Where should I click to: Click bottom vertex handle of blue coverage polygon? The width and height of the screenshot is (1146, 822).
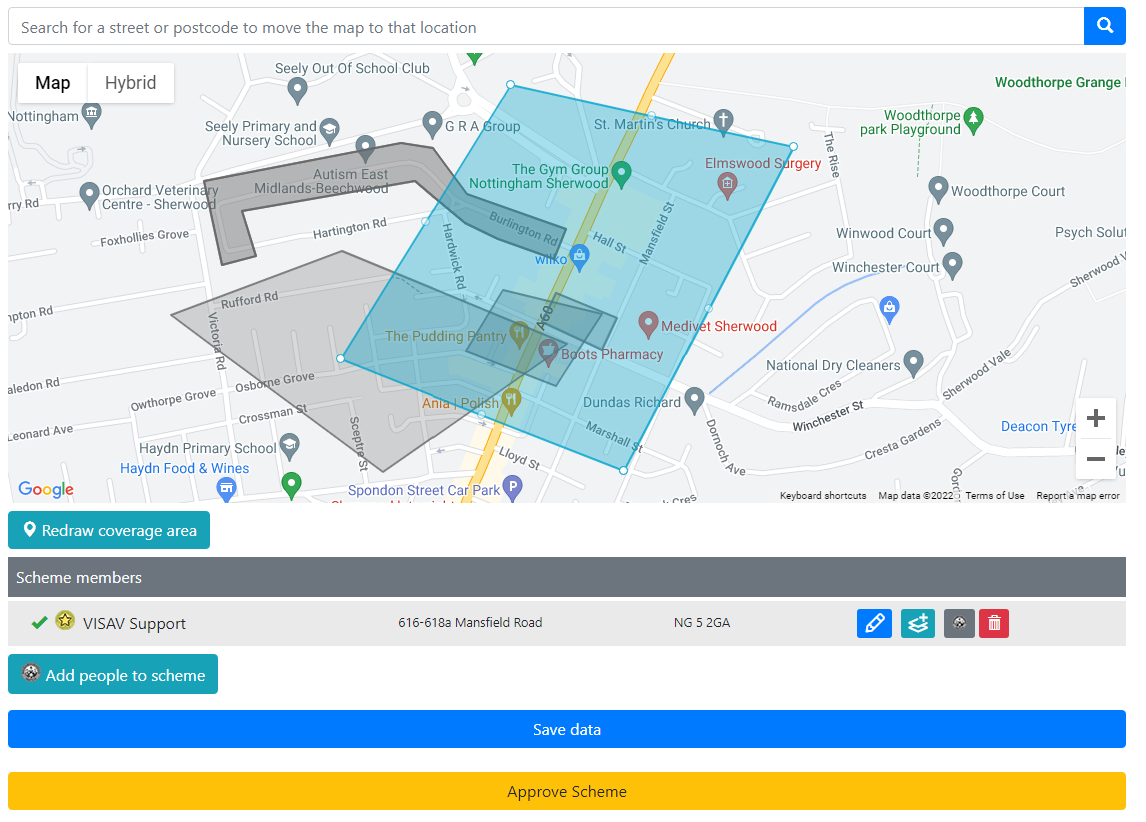pyautogui.click(x=623, y=471)
